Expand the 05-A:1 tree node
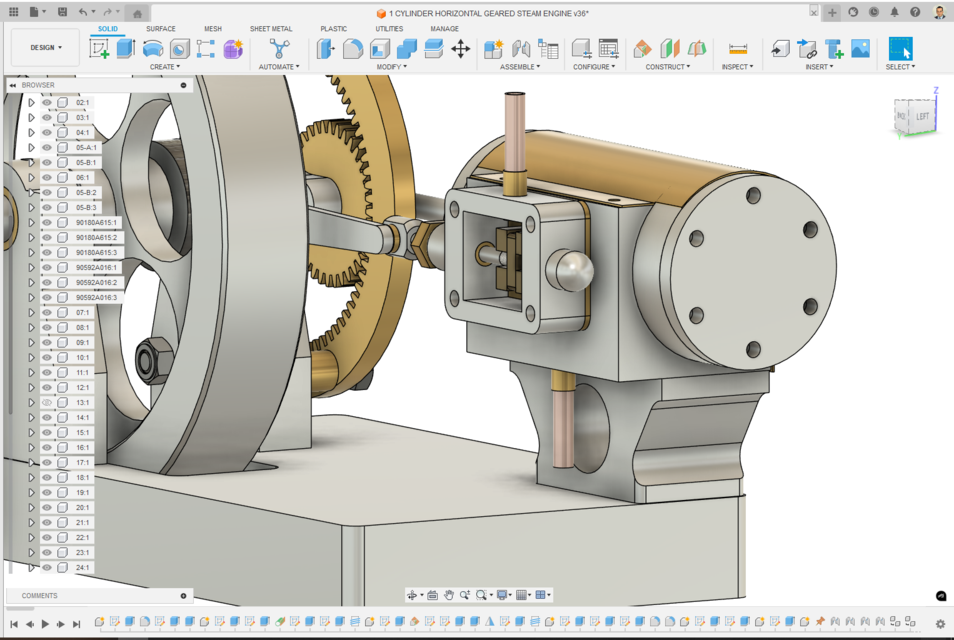The image size is (954, 640). [32, 147]
